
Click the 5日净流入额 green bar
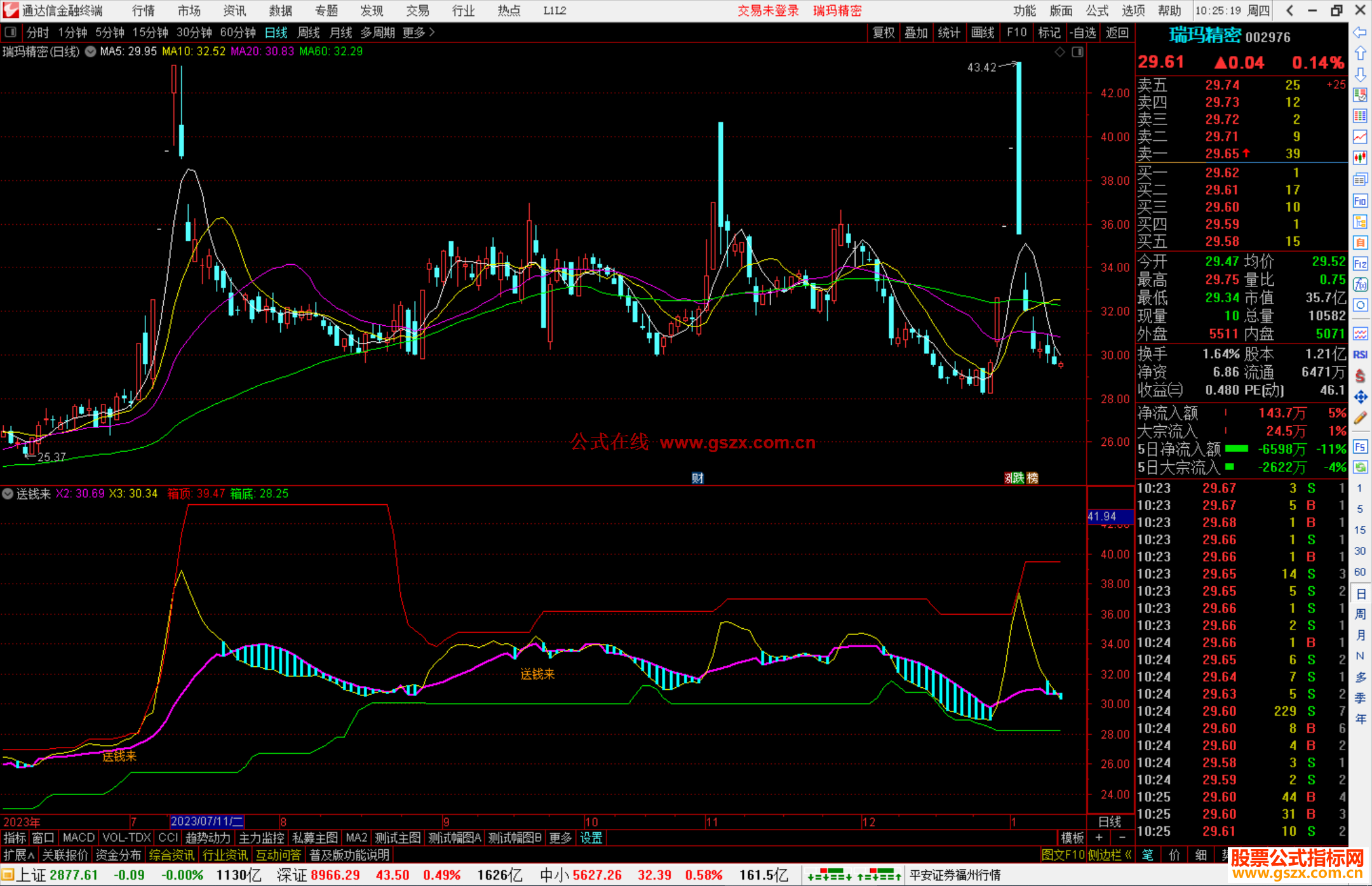1236,449
